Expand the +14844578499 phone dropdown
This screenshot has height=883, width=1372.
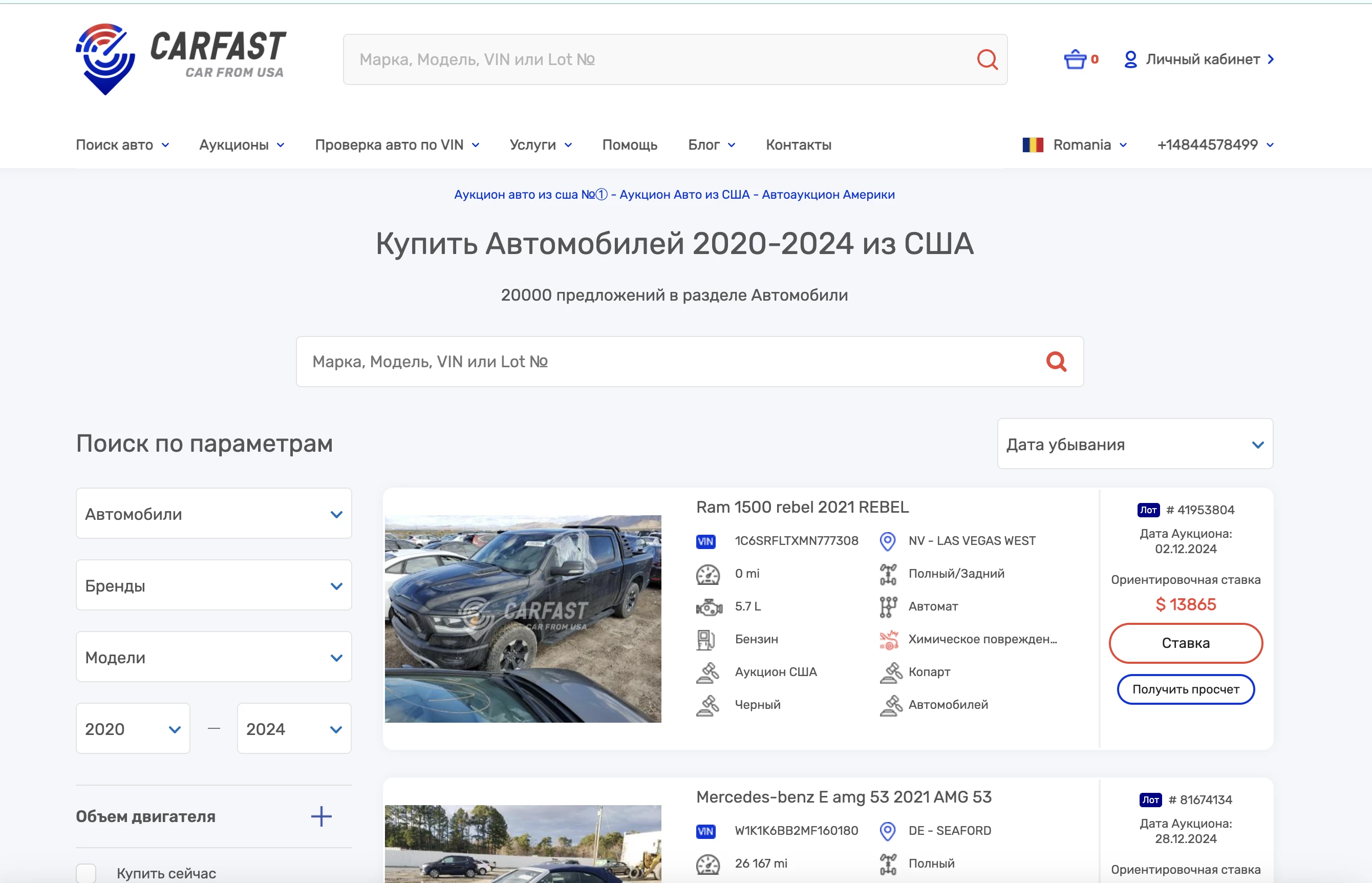[x=1215, y=144]
